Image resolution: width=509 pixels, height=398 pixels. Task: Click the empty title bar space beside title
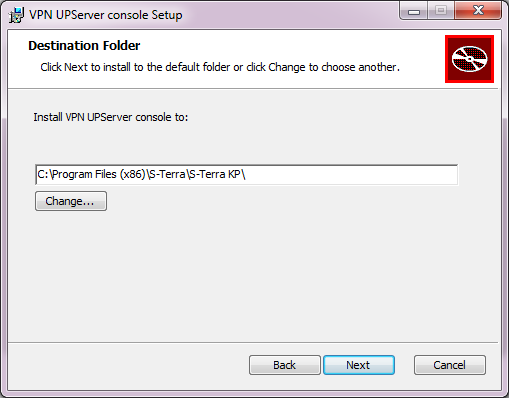click(290, 15)
